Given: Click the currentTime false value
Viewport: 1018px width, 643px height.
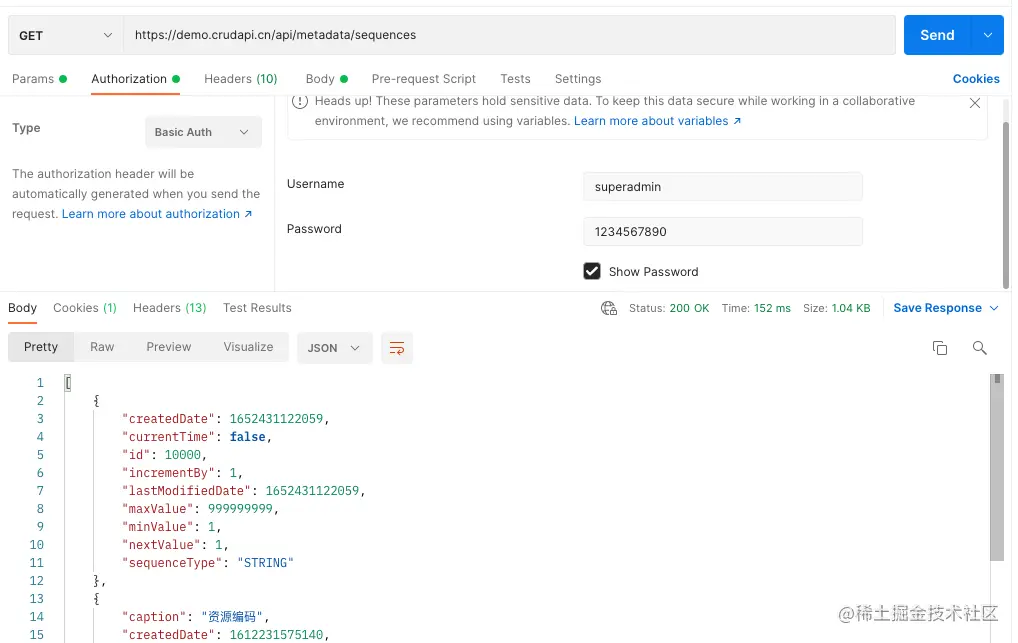Looking at the screenshot, I should tap(247, 437).
